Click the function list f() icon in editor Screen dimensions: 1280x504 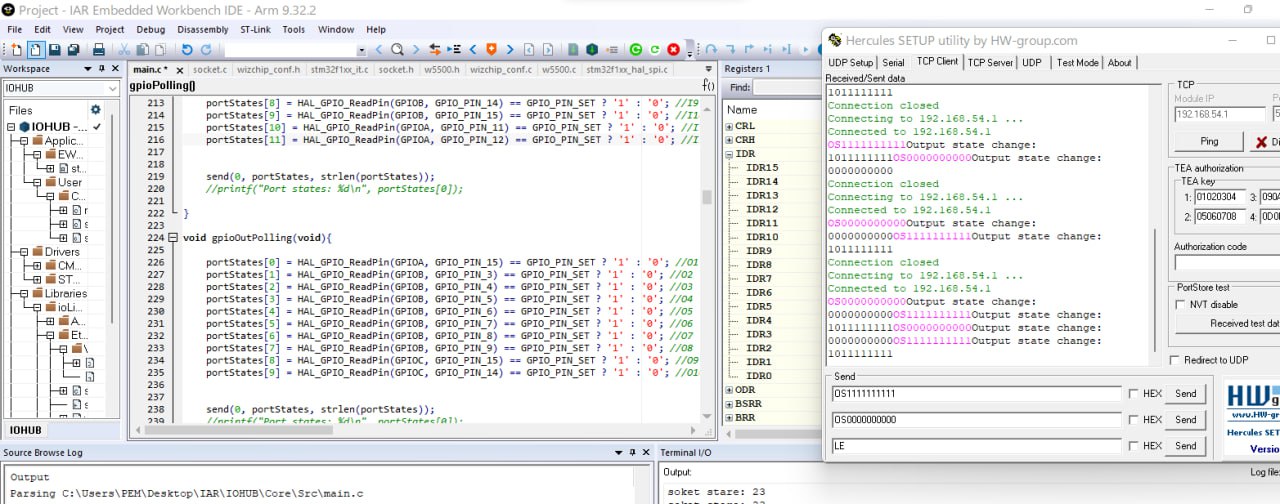point(709,86)
